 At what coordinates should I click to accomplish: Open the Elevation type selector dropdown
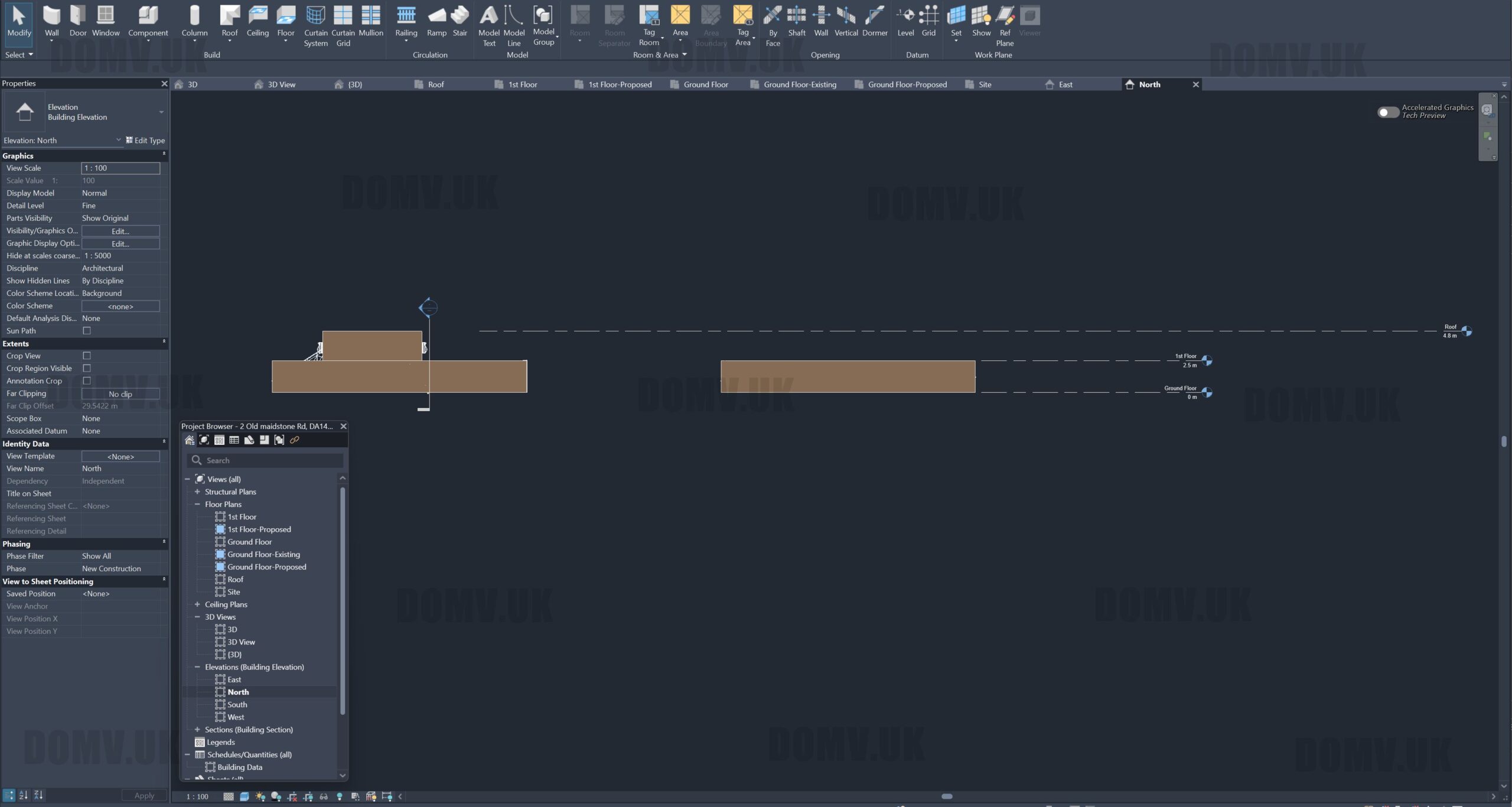(x=161, y=112)
